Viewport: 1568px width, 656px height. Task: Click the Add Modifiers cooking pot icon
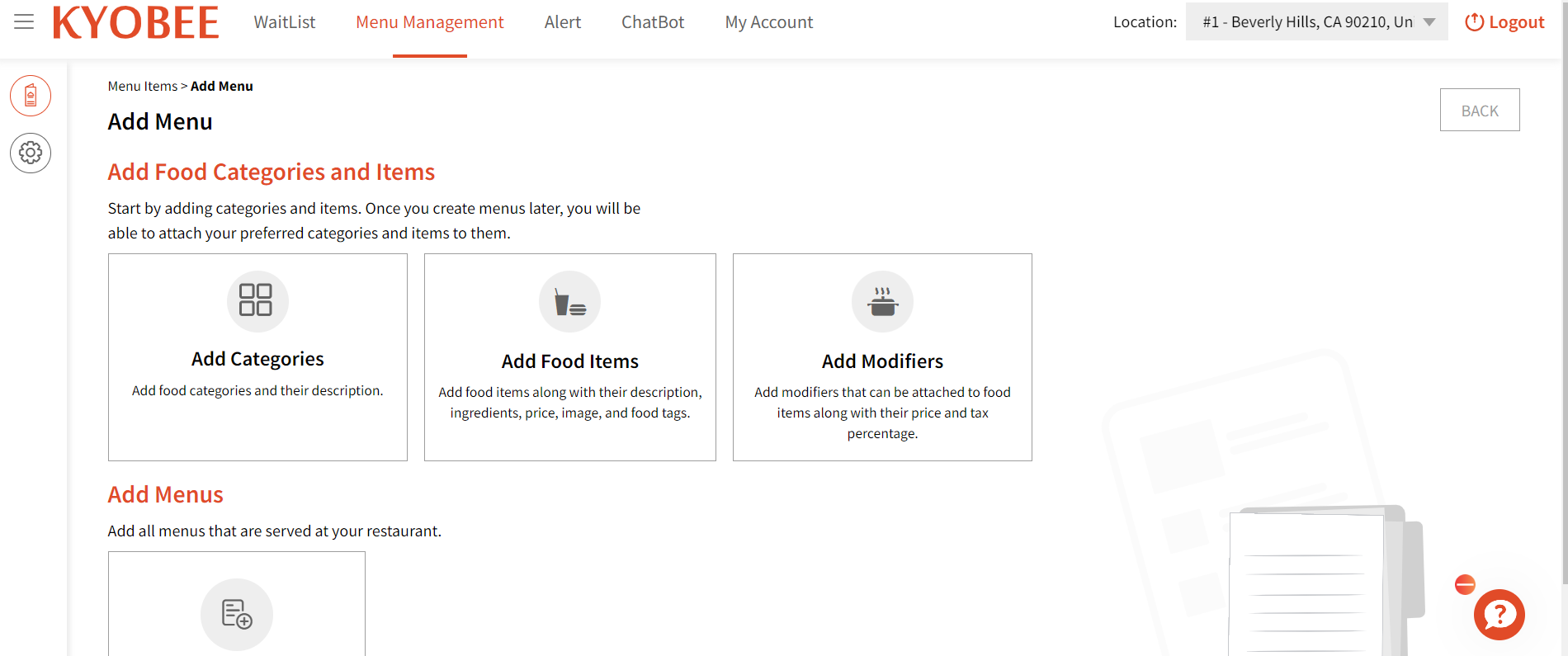pos(882,302)
